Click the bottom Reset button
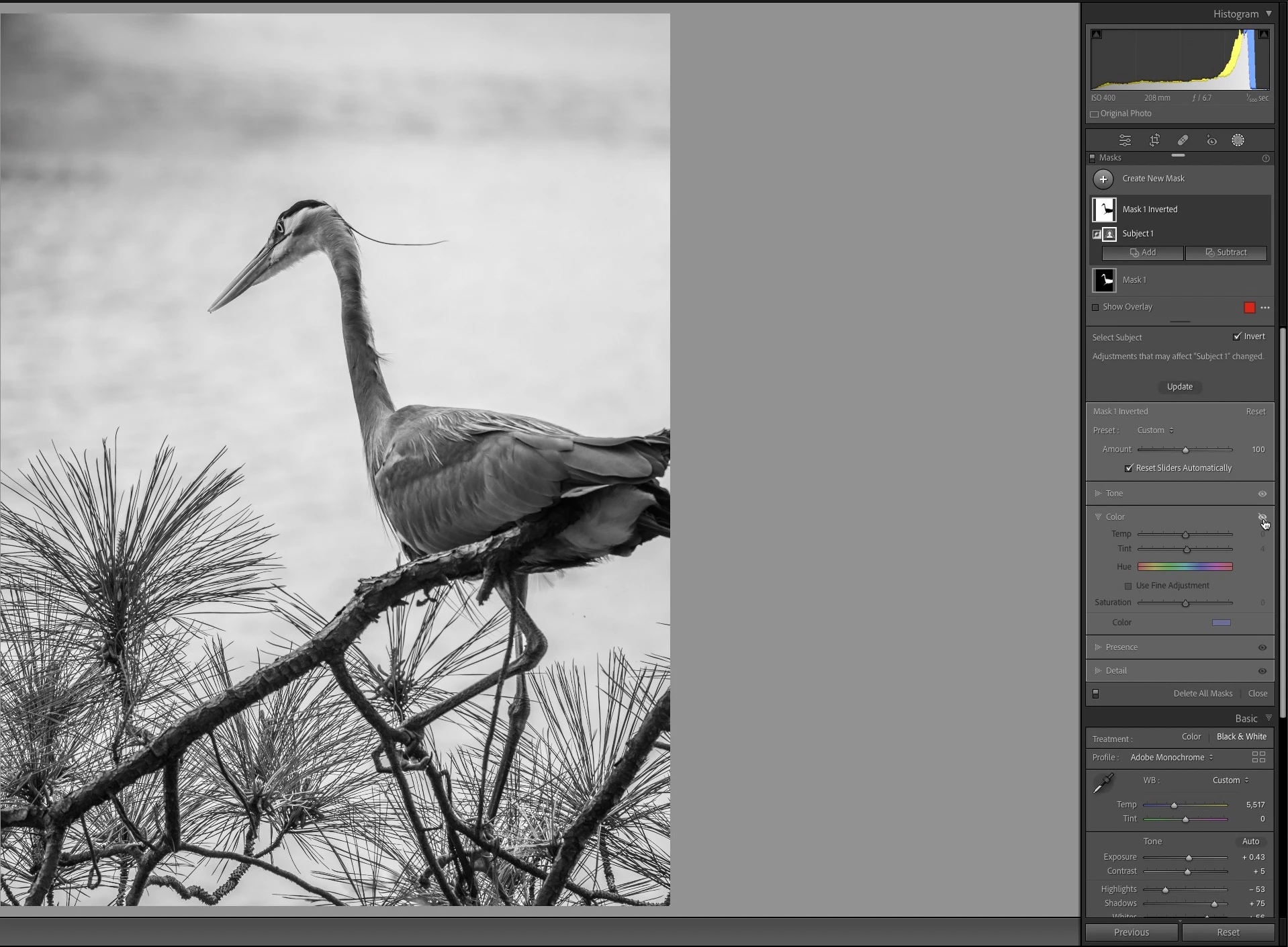The image size is (1288, 947). click(x=1228, y=932)
